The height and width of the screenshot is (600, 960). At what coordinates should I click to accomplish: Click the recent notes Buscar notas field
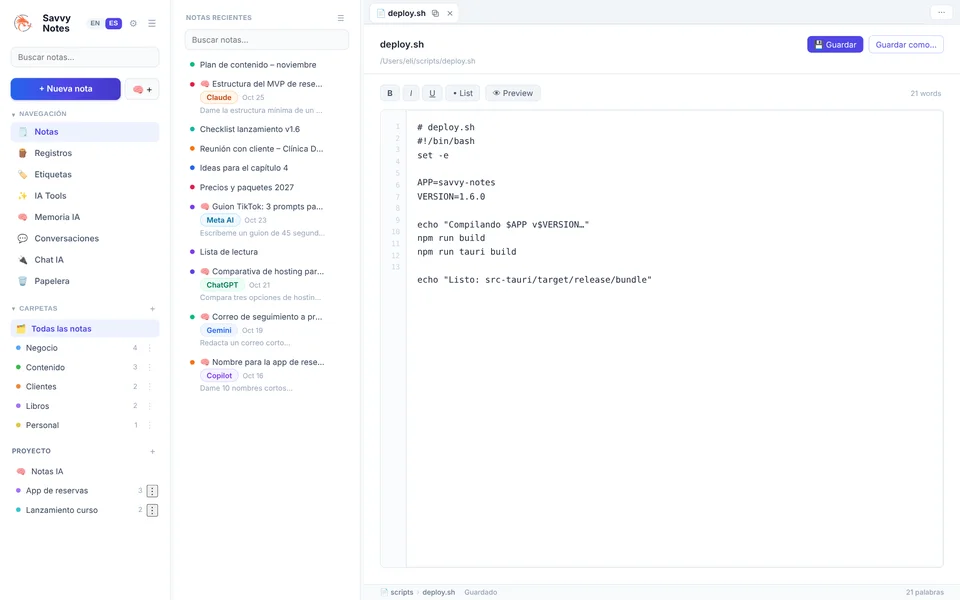[x=267, y=40]
